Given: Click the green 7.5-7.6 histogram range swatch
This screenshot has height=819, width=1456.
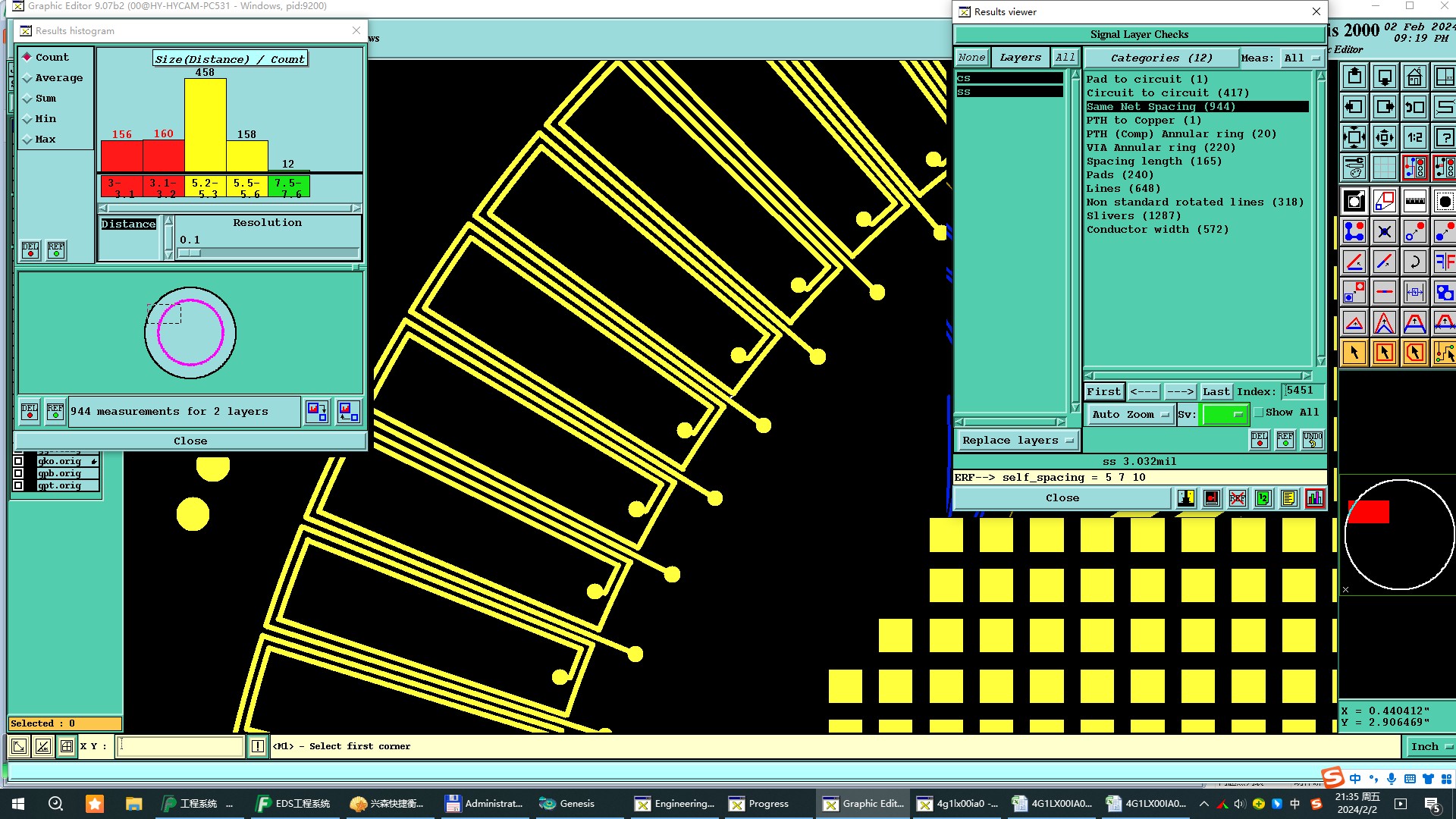Looking at the screenshot, I should pyautogui.click(x=288, y=187).
